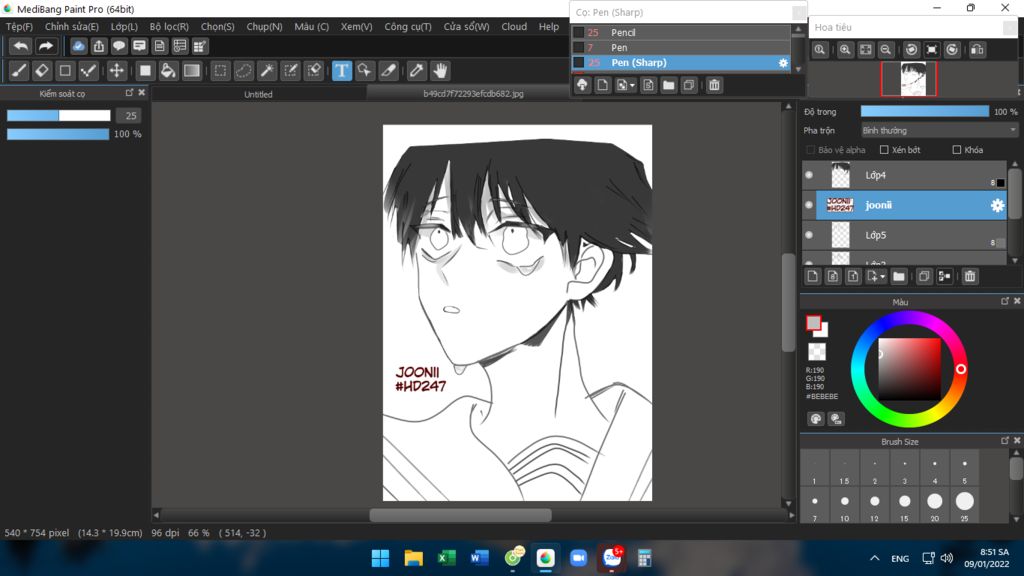This screenshot has width=1024, height=576.
Task: Click the speech bubble icon
Action: pyautogui.click(x=119, y=46)
